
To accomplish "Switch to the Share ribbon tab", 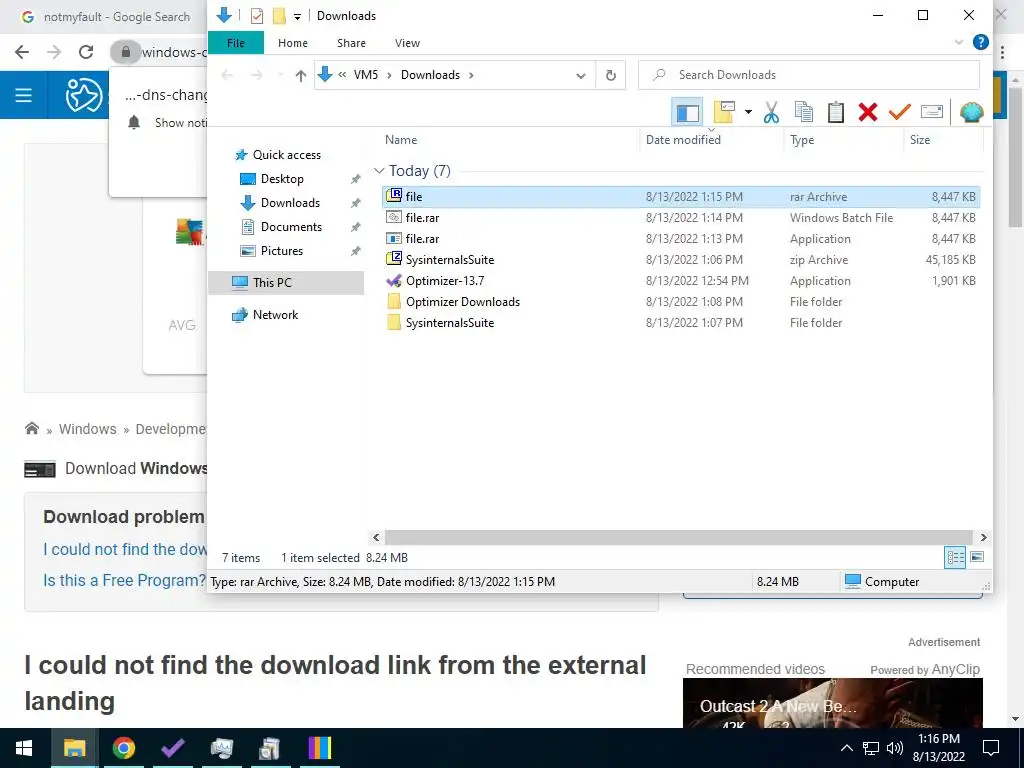I will [x=351, y=43].
